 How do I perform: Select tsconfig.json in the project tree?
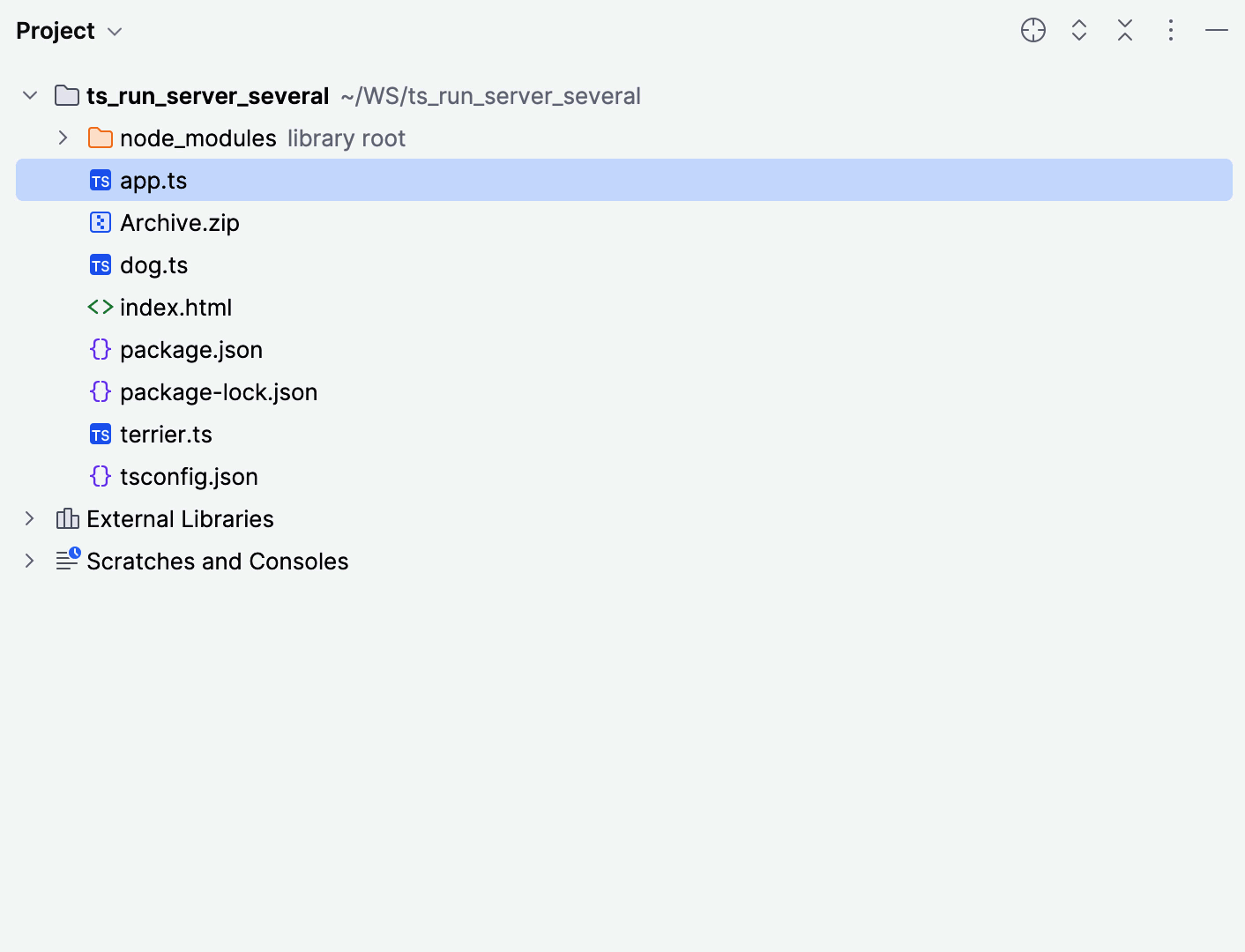189,476
